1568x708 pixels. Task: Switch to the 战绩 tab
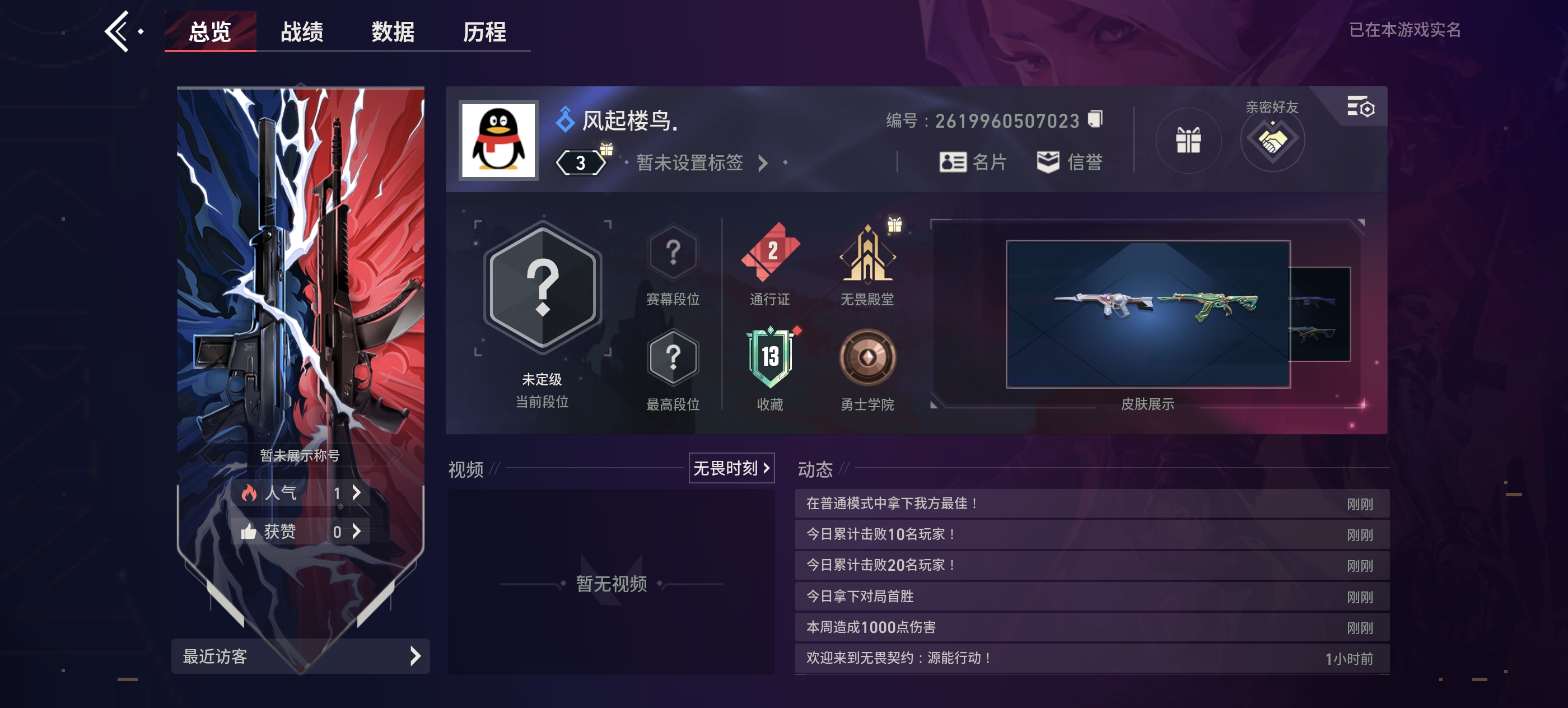302,32
